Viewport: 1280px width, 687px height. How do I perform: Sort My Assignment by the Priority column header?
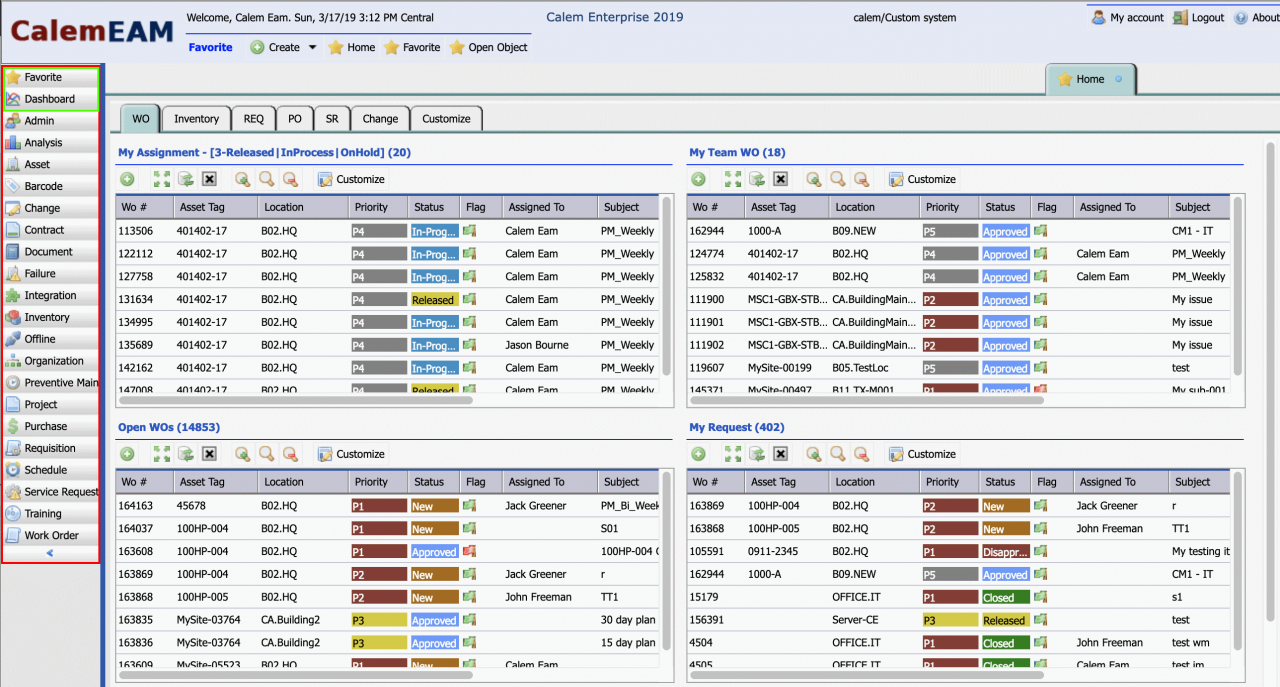pos(378,207)
